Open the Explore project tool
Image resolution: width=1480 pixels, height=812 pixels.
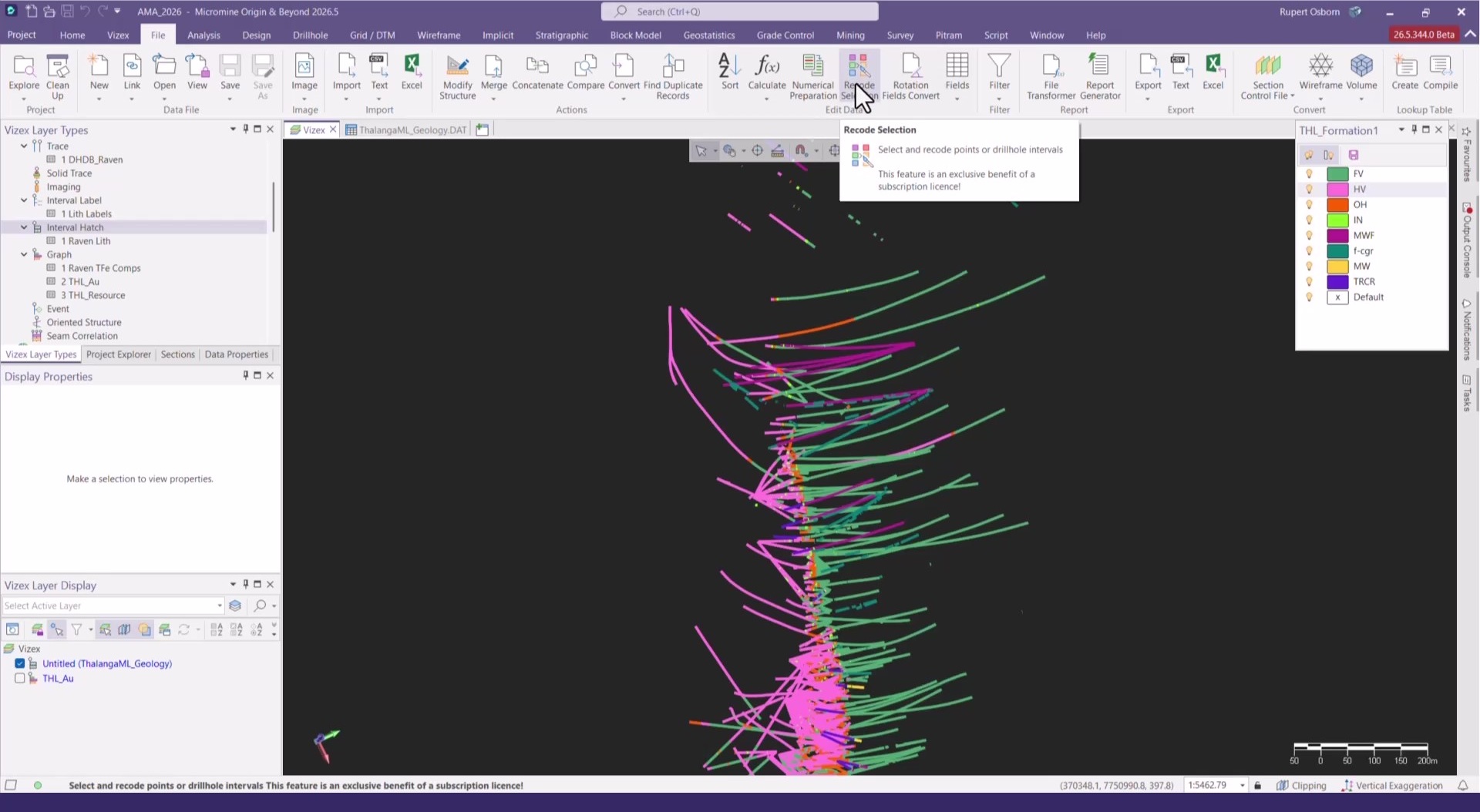(24, 75)
